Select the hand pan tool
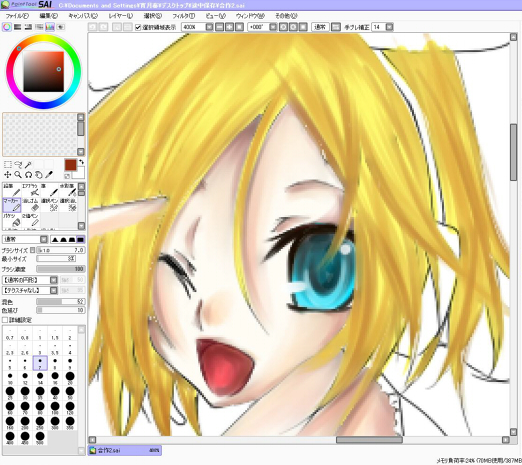The height and width of the screenshot is (465, 522). pyautogui.click(x=39, y=175)
